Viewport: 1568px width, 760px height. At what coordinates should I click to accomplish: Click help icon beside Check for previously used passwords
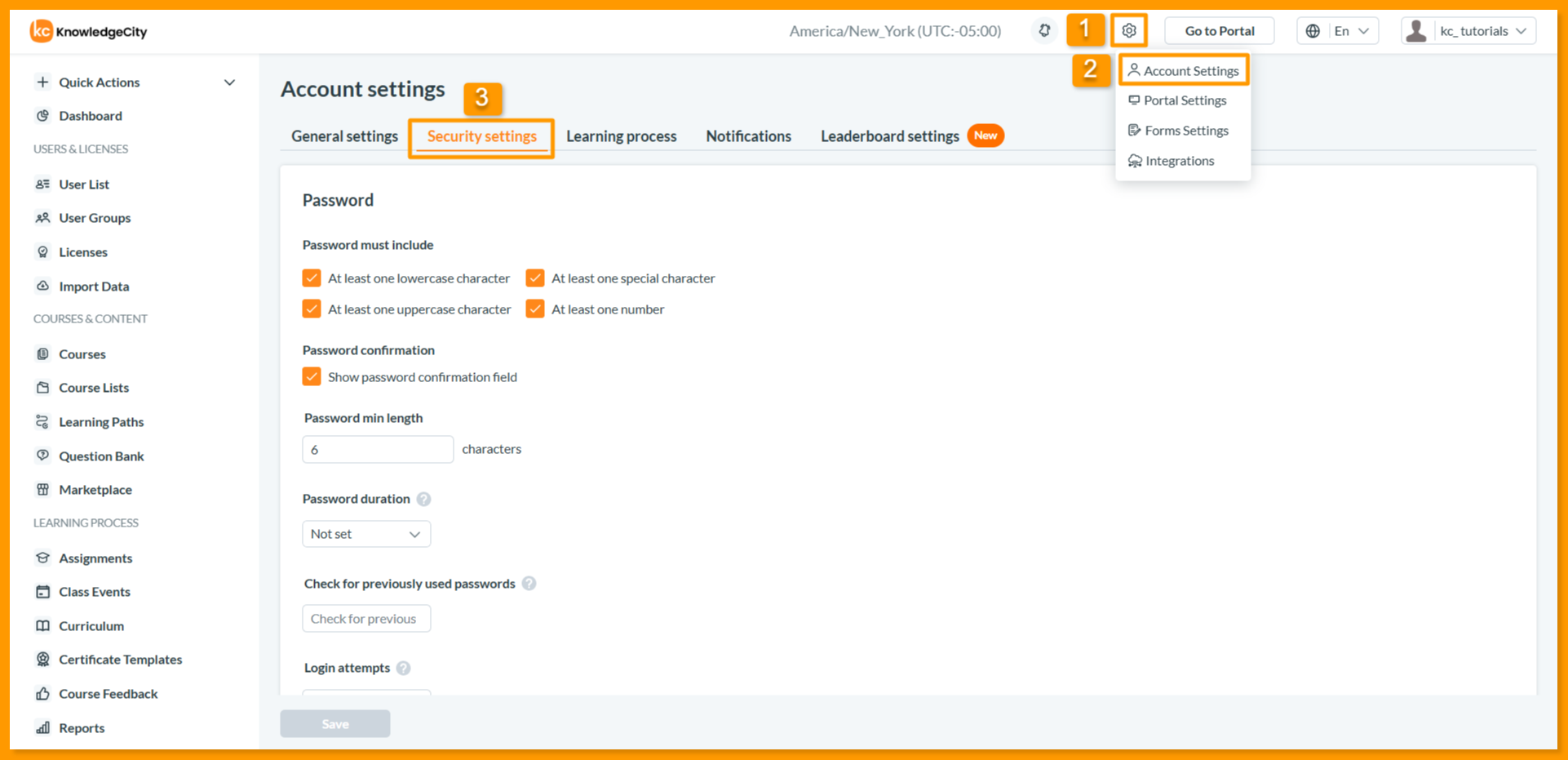click(x=529, y=584)
